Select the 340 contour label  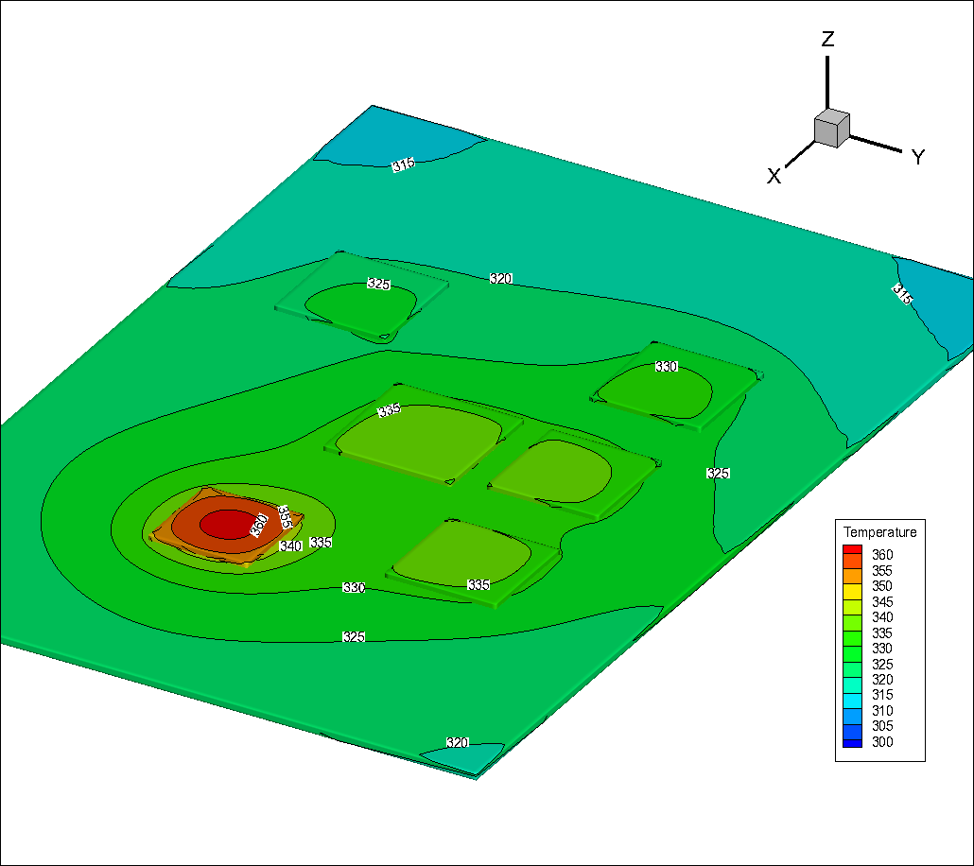pos(290,546)
